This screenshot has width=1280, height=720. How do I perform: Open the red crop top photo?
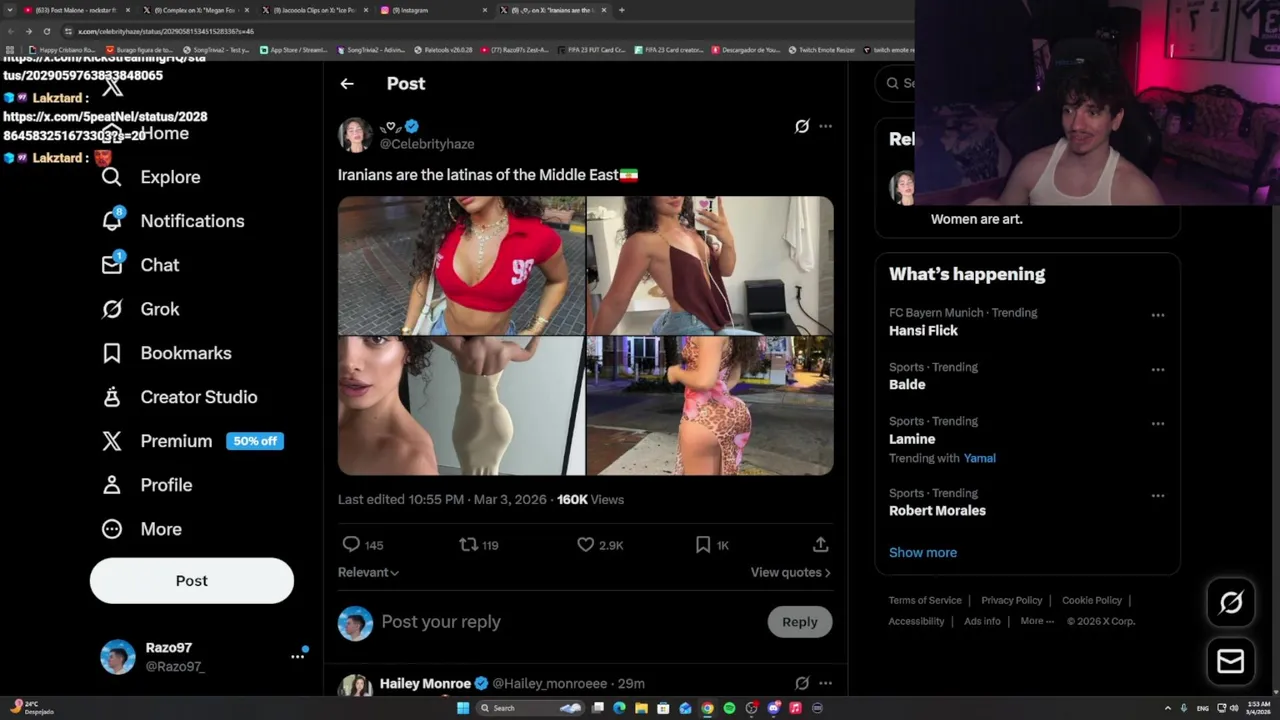click(x=461, y=265)
